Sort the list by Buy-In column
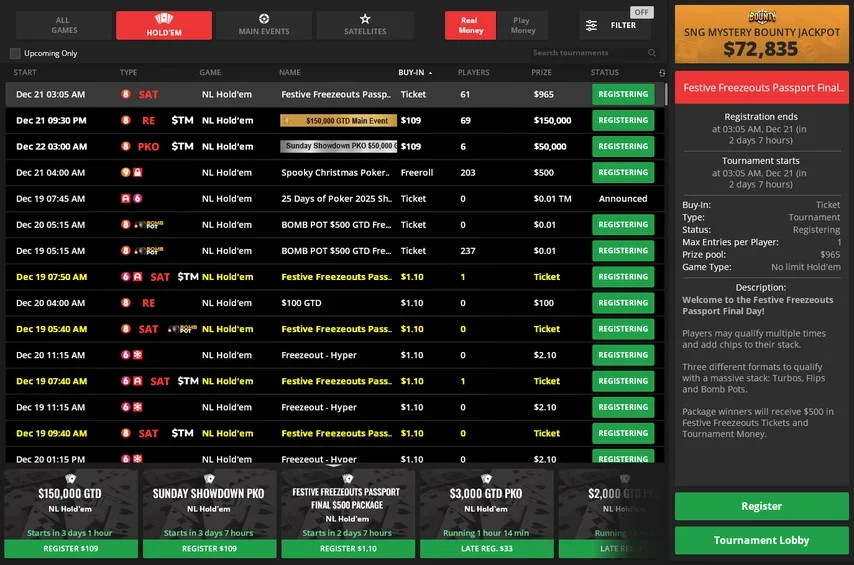Viewport: 854px width, 565px height. (x=412, y=73)
